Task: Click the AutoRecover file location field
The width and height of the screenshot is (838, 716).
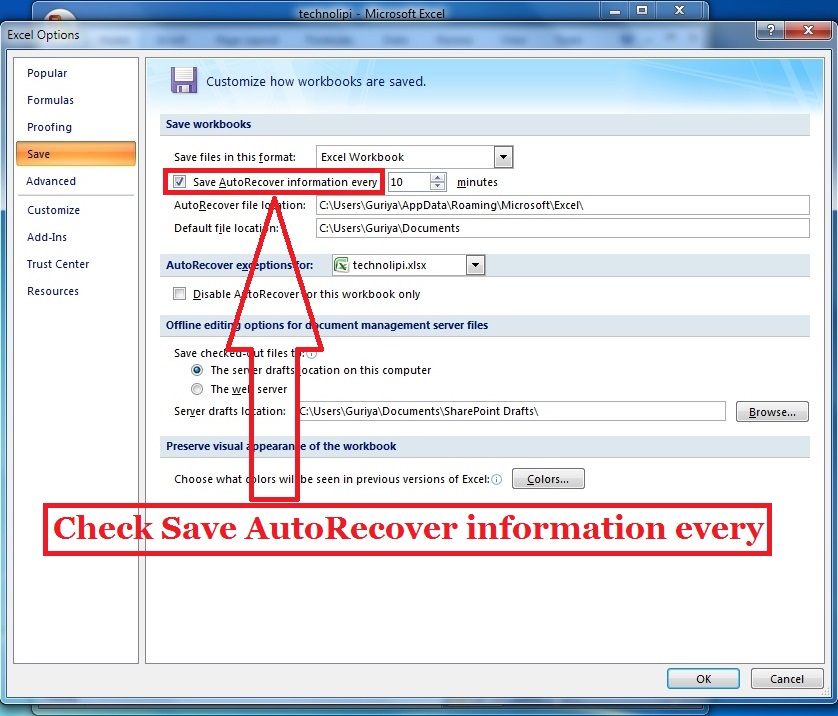Action: (x=563, y=205)
